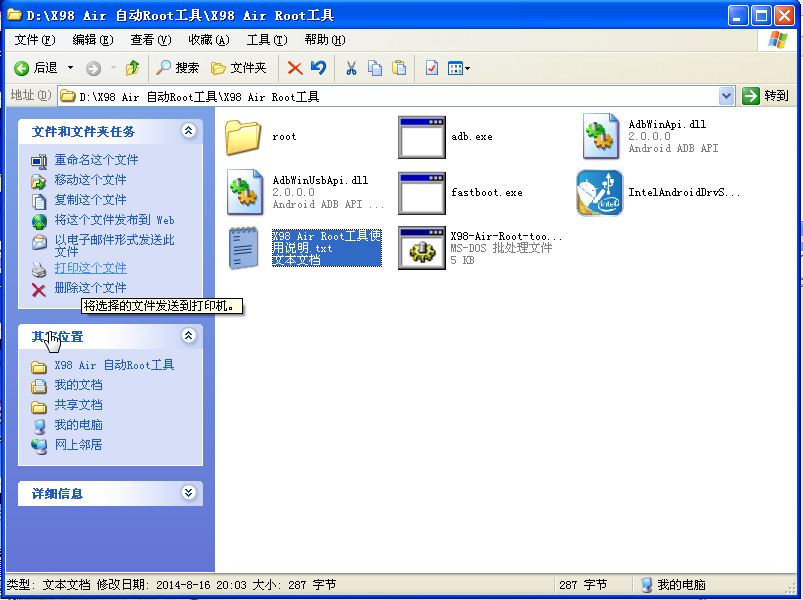803x600 pixels.
Task: Click 打印这个文件 link
Action: tap(90, 268)
